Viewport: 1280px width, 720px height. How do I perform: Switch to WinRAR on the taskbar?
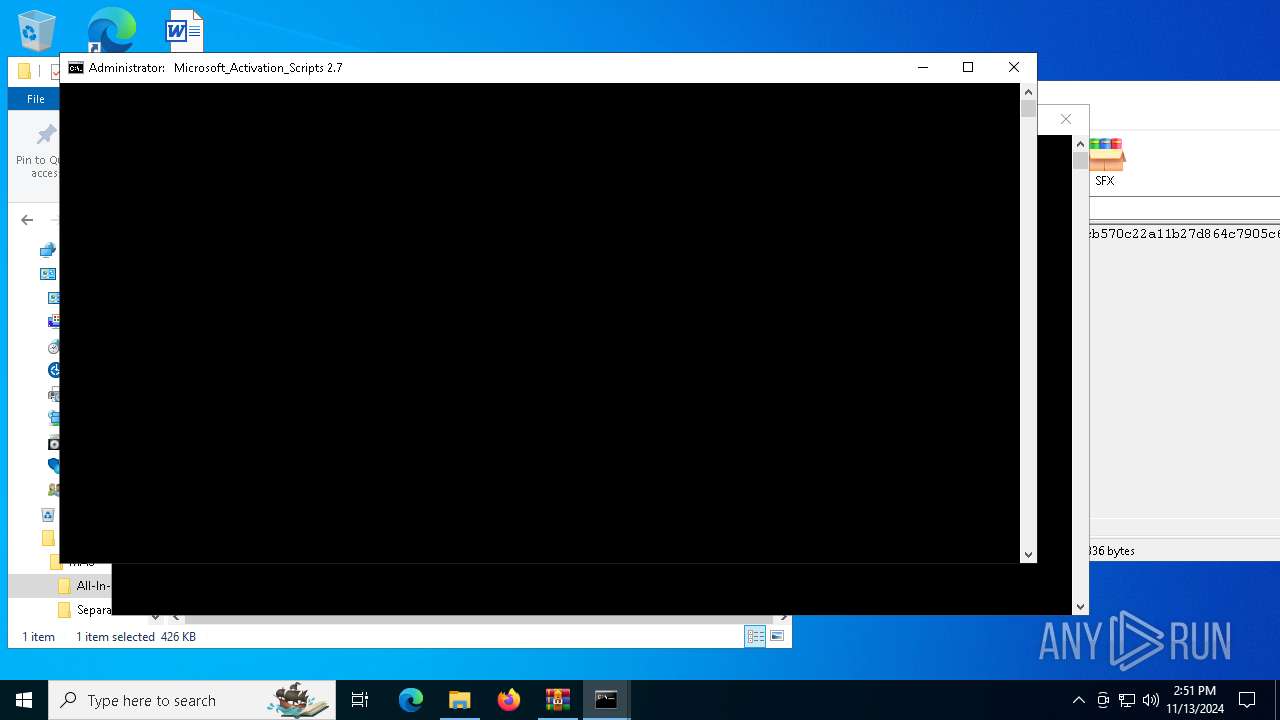(x=558, y=700)
